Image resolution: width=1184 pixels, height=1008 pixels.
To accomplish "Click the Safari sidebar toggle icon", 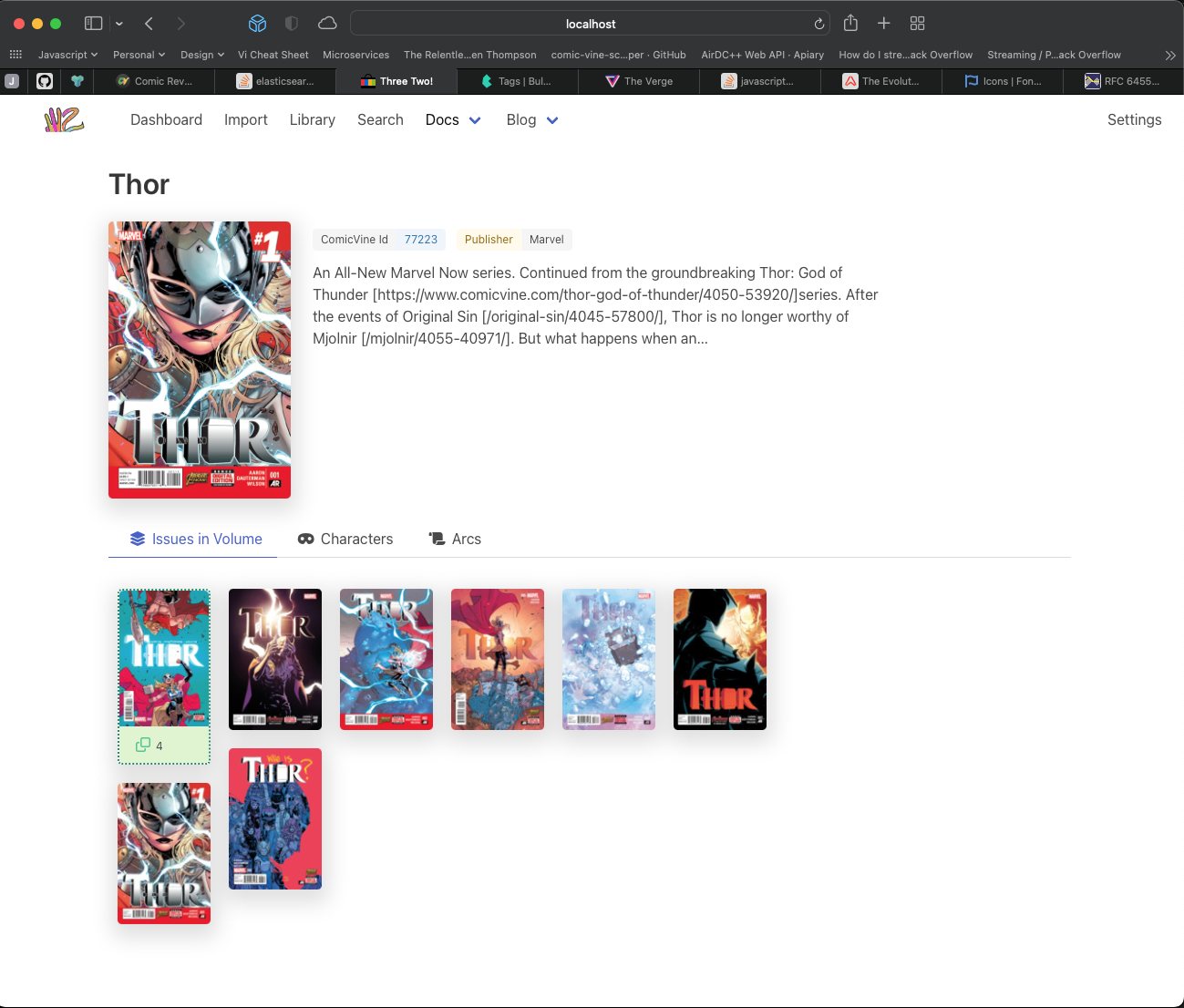I will (93, 24).
